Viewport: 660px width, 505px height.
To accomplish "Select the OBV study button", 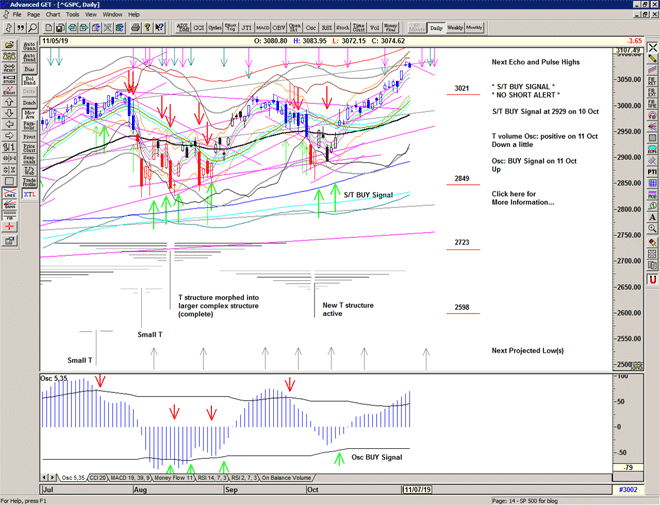I will (279, 29).
